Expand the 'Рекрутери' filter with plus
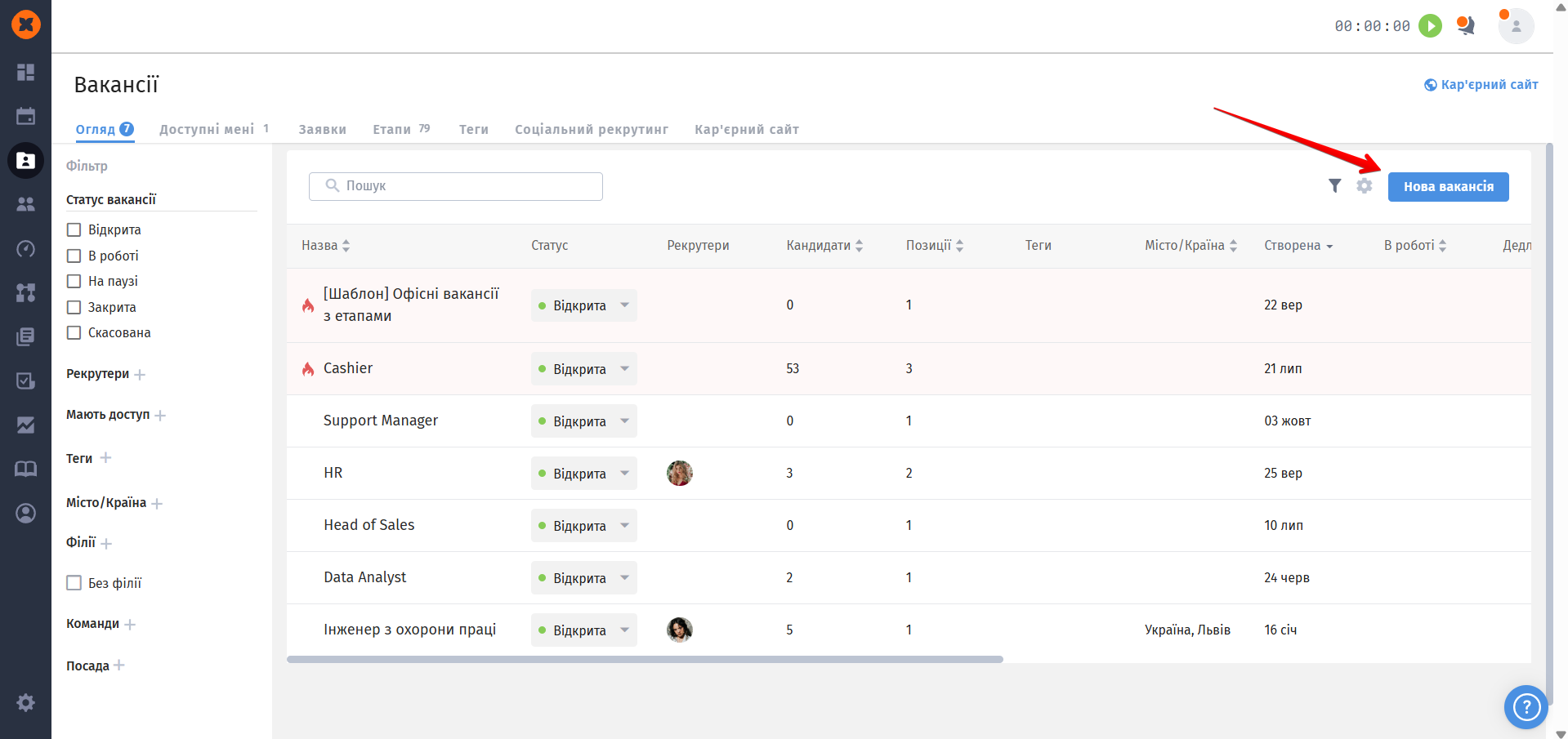 pos(140,375)
